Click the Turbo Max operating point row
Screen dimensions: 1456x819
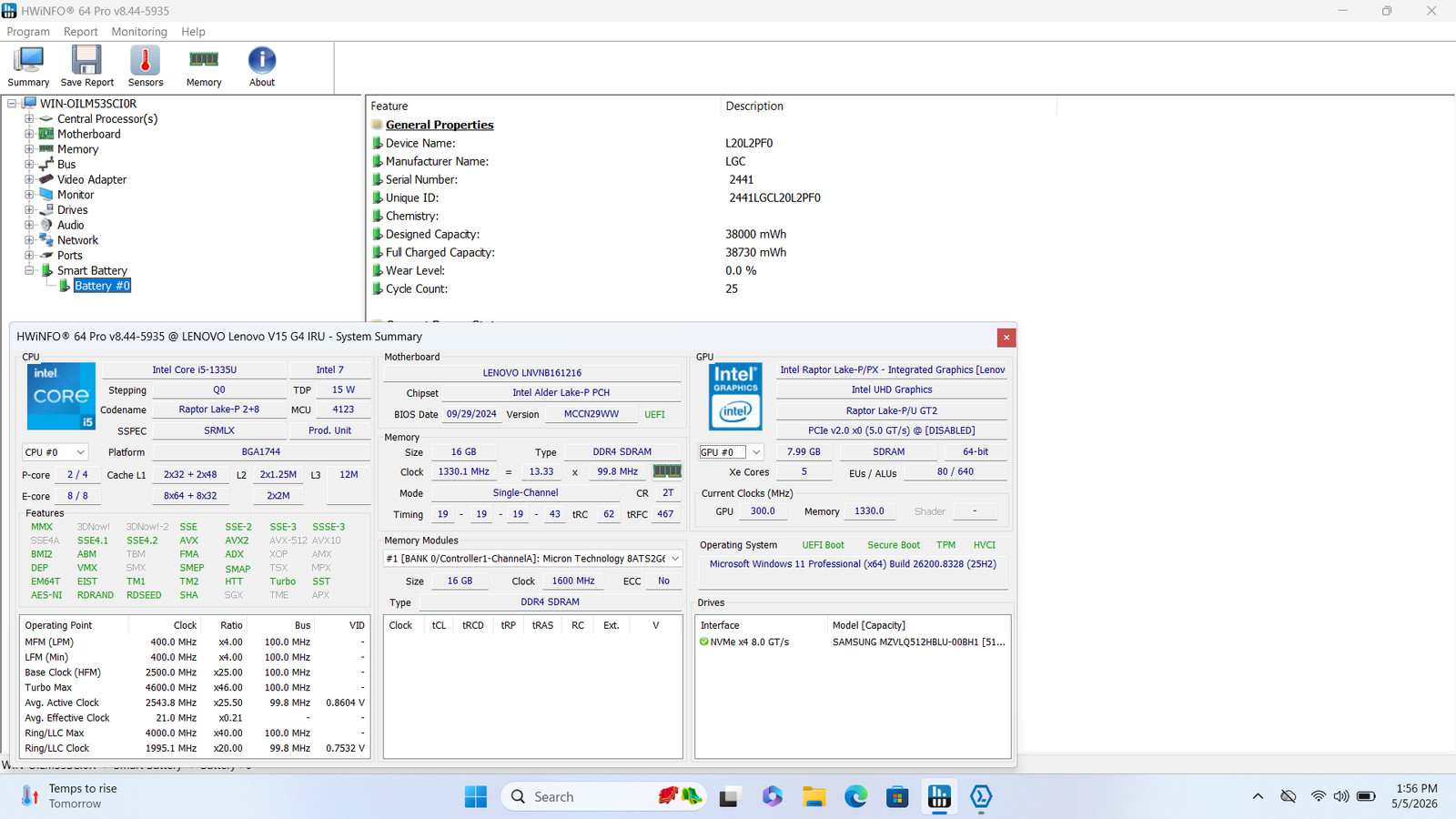[195, 688]
